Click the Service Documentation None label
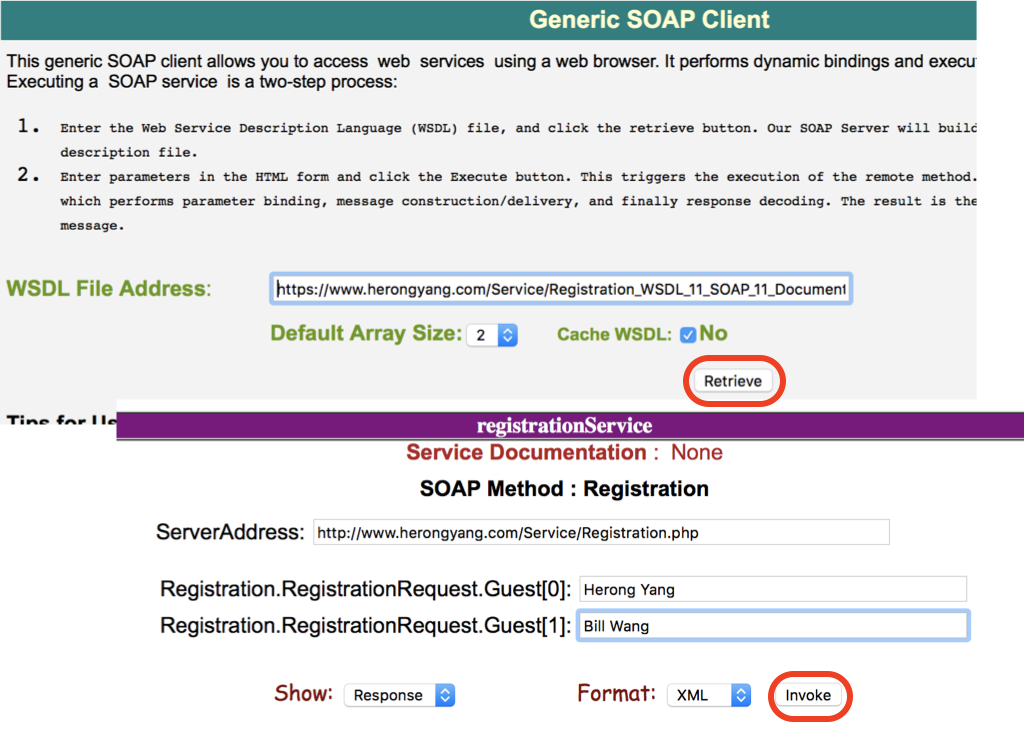Screen dimensions: 1024x746 click(563, 452)
